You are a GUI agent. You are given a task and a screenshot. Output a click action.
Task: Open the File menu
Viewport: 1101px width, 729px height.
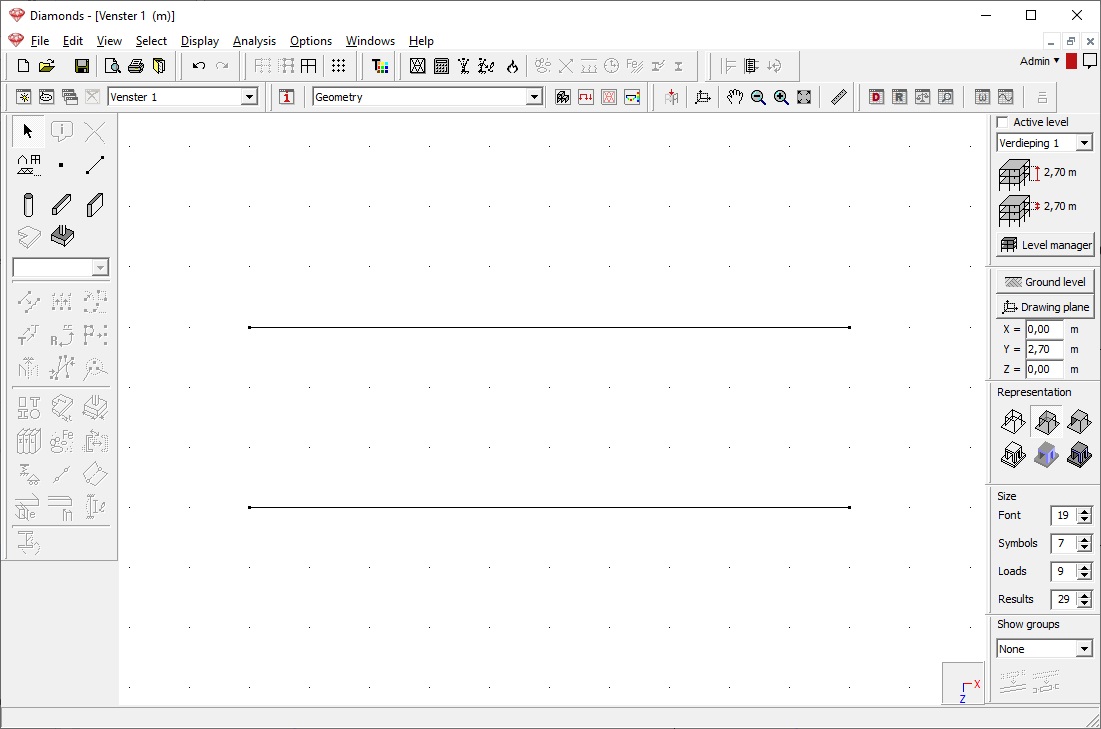pos(40,41)
